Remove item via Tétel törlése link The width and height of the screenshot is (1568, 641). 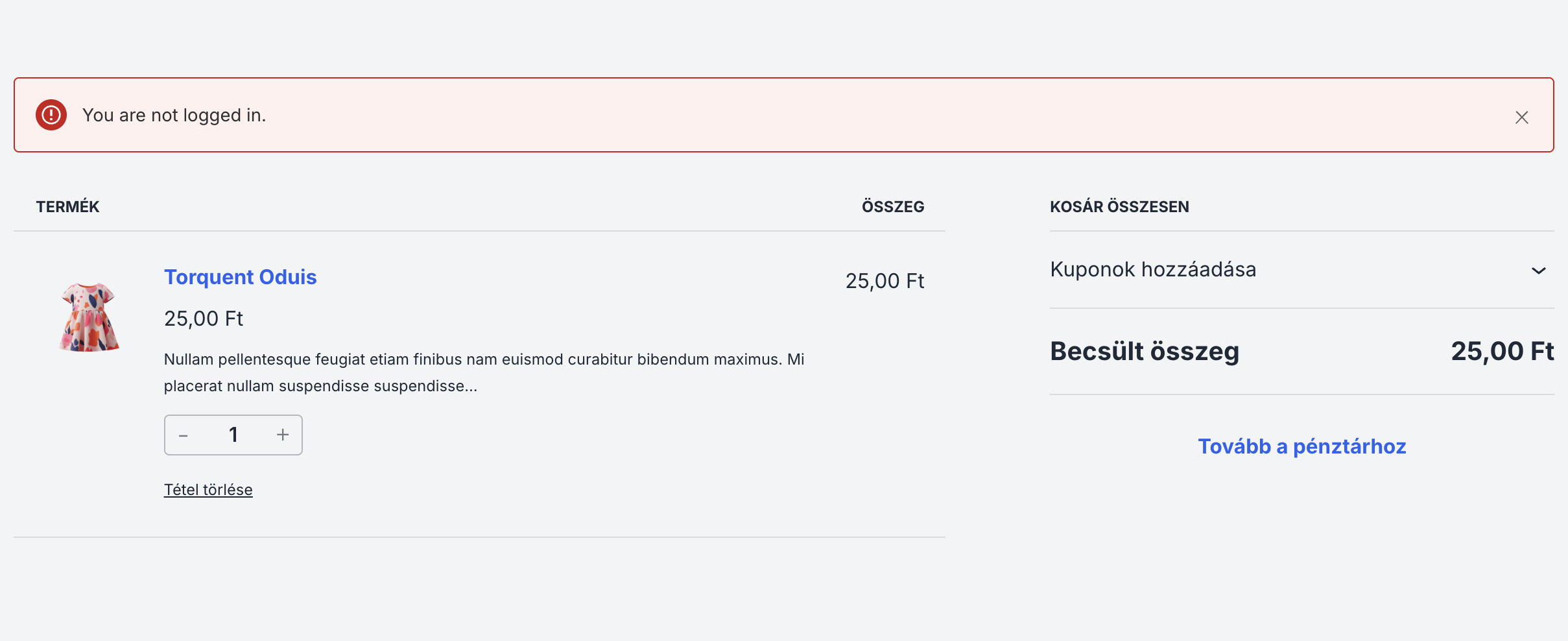coord(208,490)
